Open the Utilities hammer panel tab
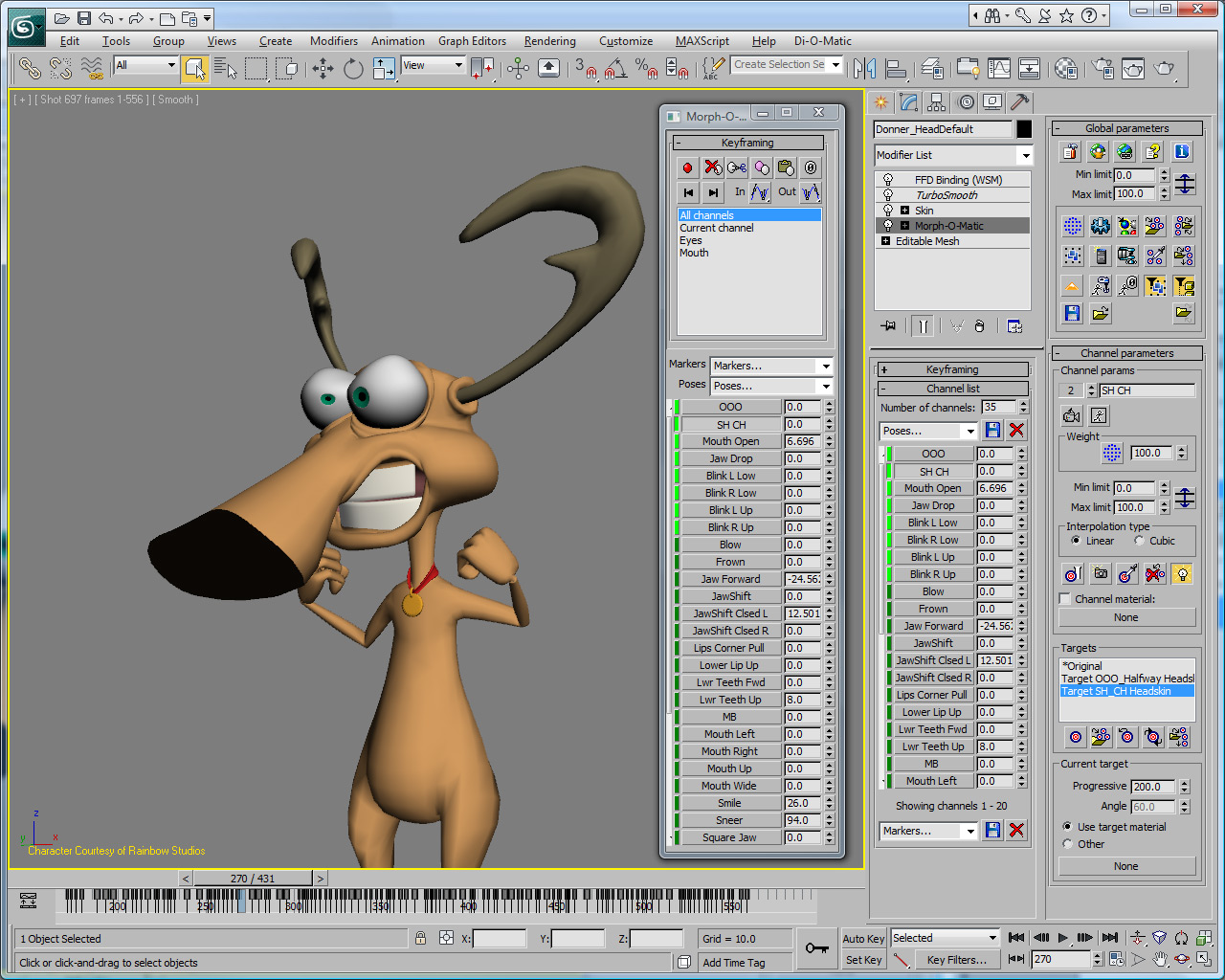Screen dimensions: 1225x980 tap(1020, 102)
